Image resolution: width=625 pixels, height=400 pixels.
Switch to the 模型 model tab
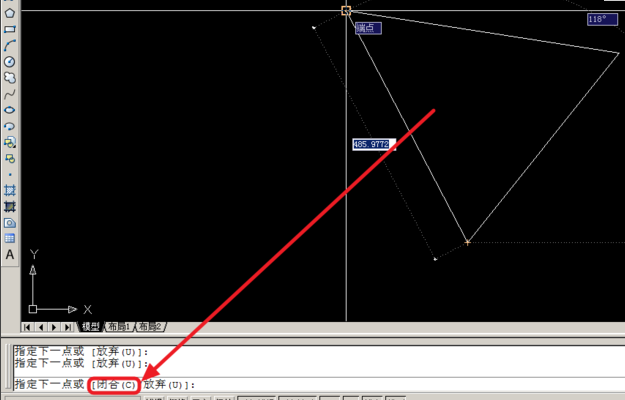pyautogui.click(x=90, y=327)
